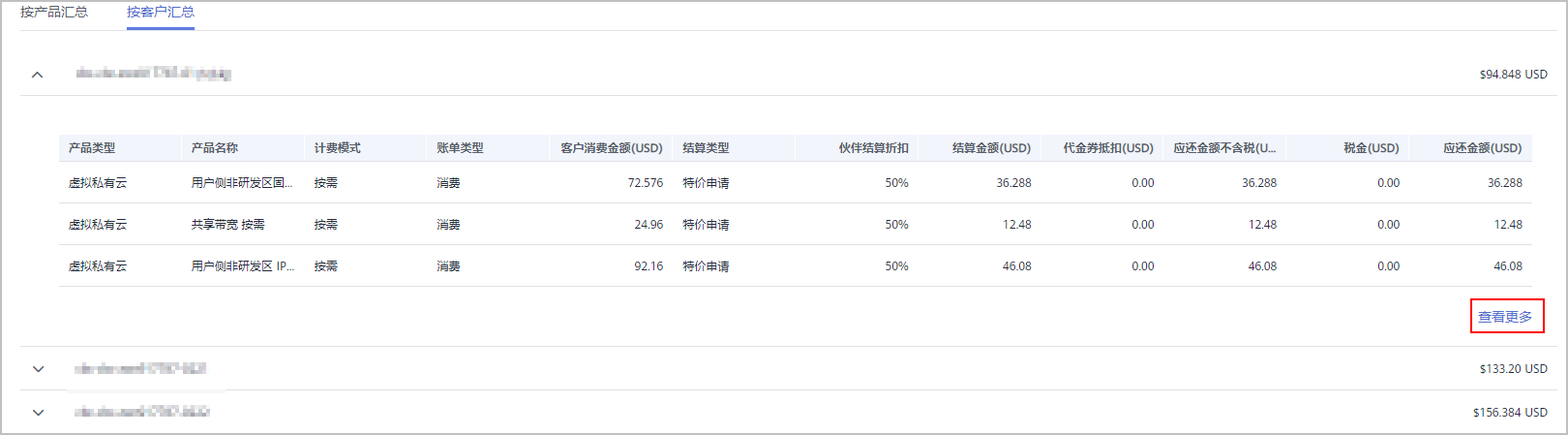
Task: Click the 结算金额(USD) column header
Action: (x=991, y=148)
